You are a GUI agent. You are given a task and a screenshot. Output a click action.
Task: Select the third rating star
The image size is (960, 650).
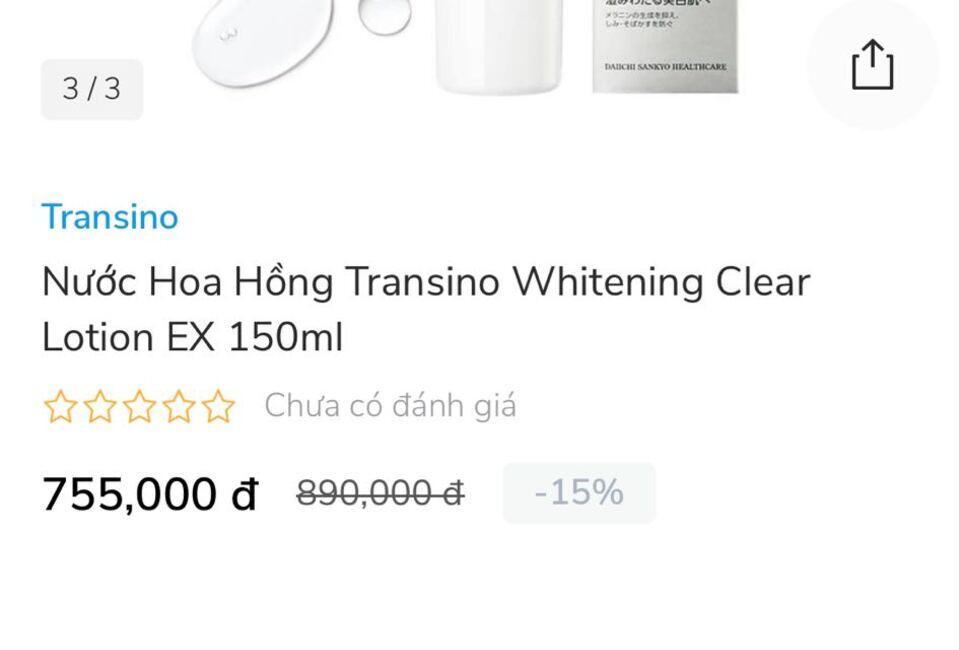[x=139, y=406]
